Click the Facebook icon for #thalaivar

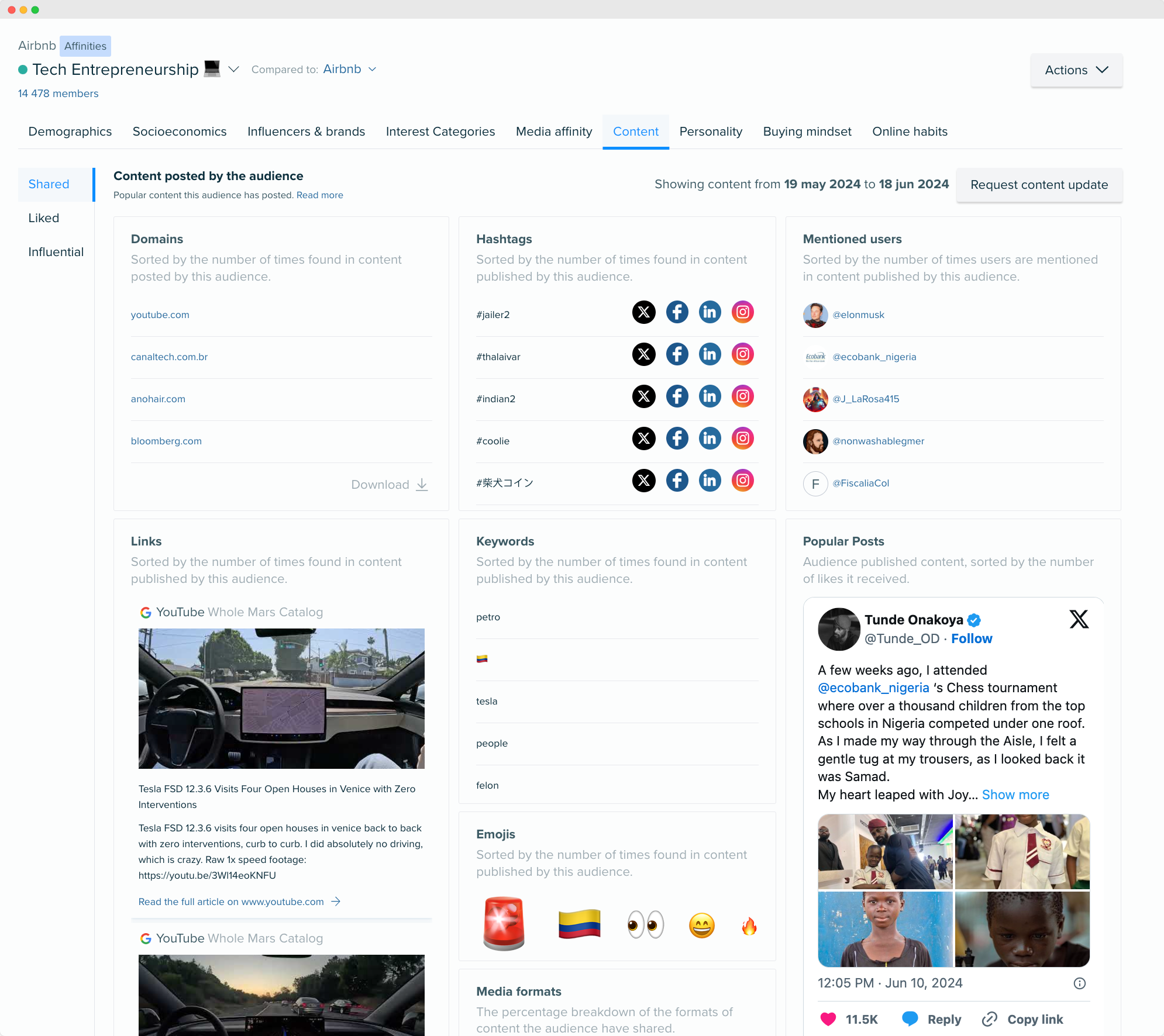pos(676,354)
